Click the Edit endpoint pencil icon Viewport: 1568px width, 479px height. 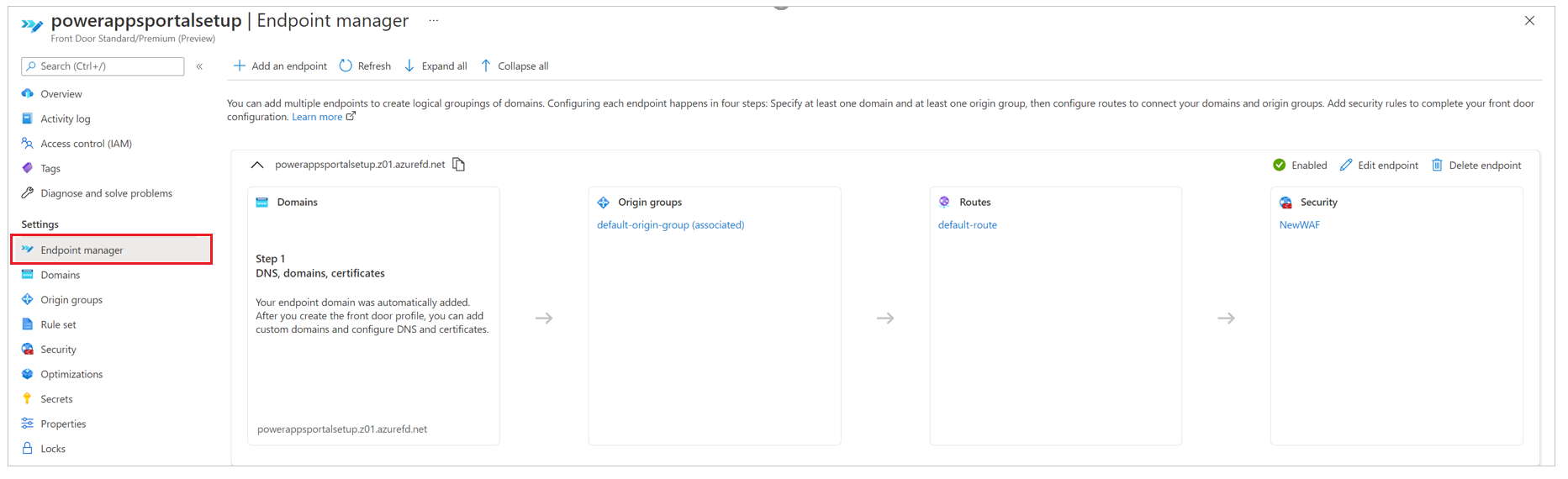coord(1346,165)
